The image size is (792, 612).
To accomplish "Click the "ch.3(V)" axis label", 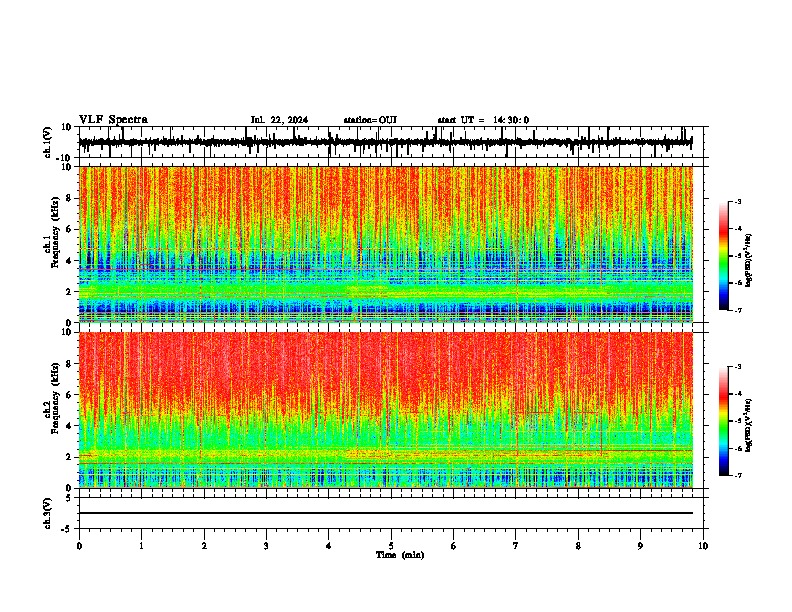I will point(47,513).
